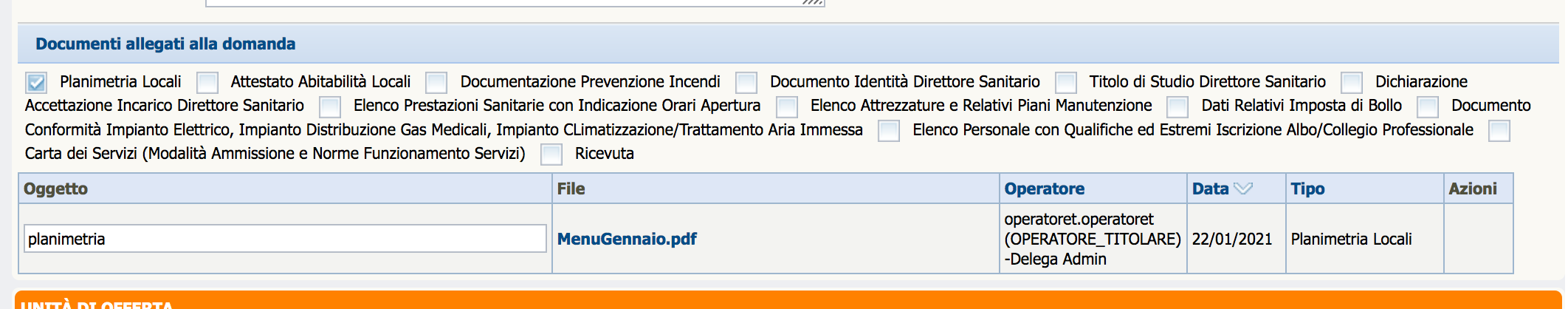Uncheck the Planimetria Locali checkbox
Viewport: 1568px width, 309px height.
coord(36,83)
